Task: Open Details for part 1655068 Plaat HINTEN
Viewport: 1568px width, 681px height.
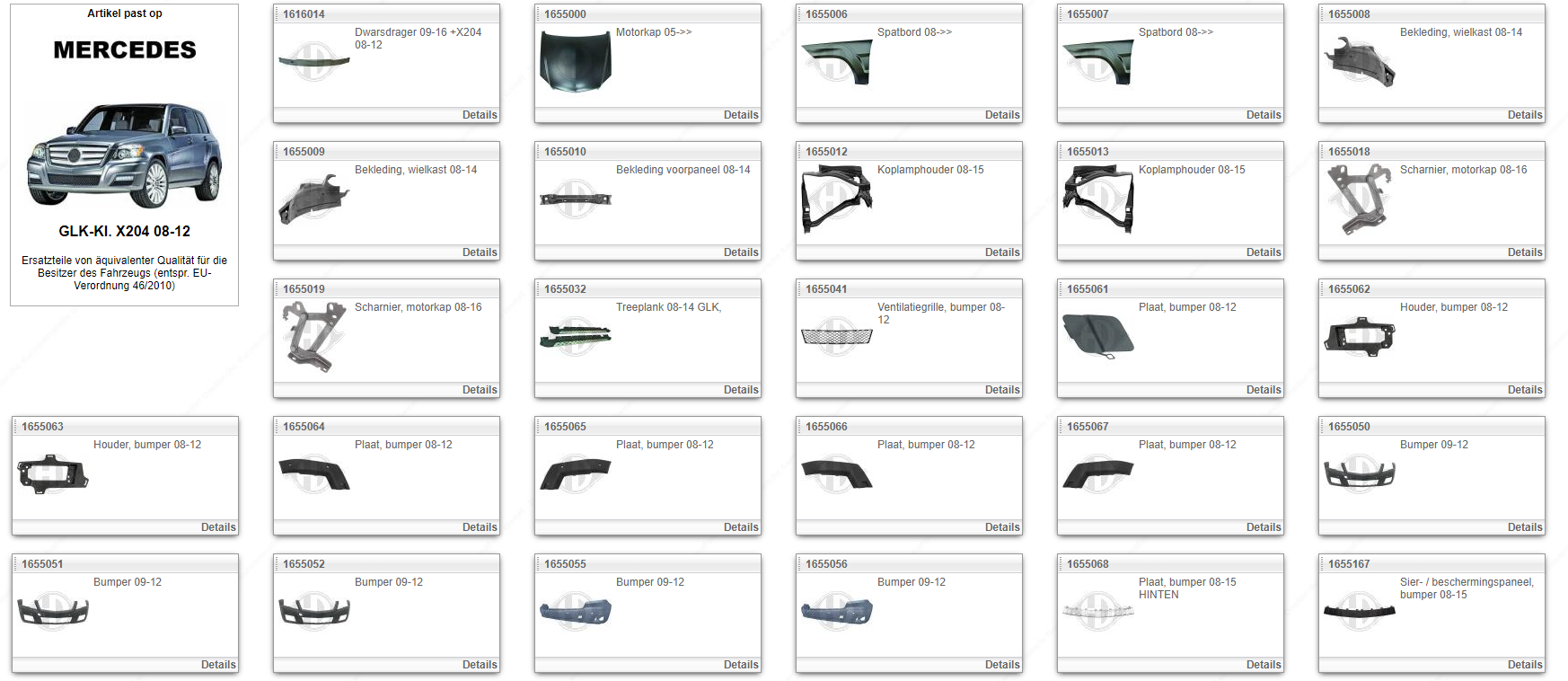Action: coord(1264,665)
